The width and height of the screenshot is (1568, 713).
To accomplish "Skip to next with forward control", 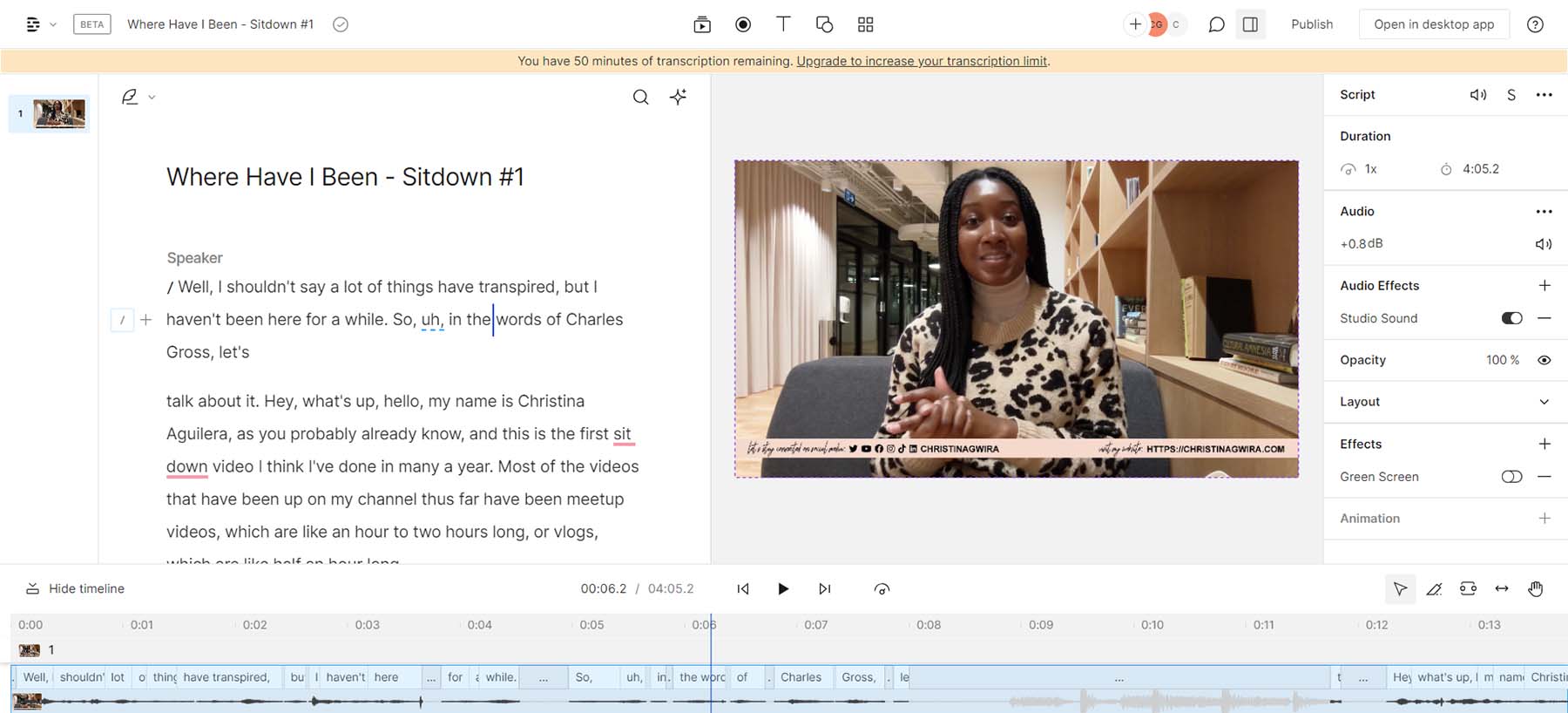I will (824, 589).
